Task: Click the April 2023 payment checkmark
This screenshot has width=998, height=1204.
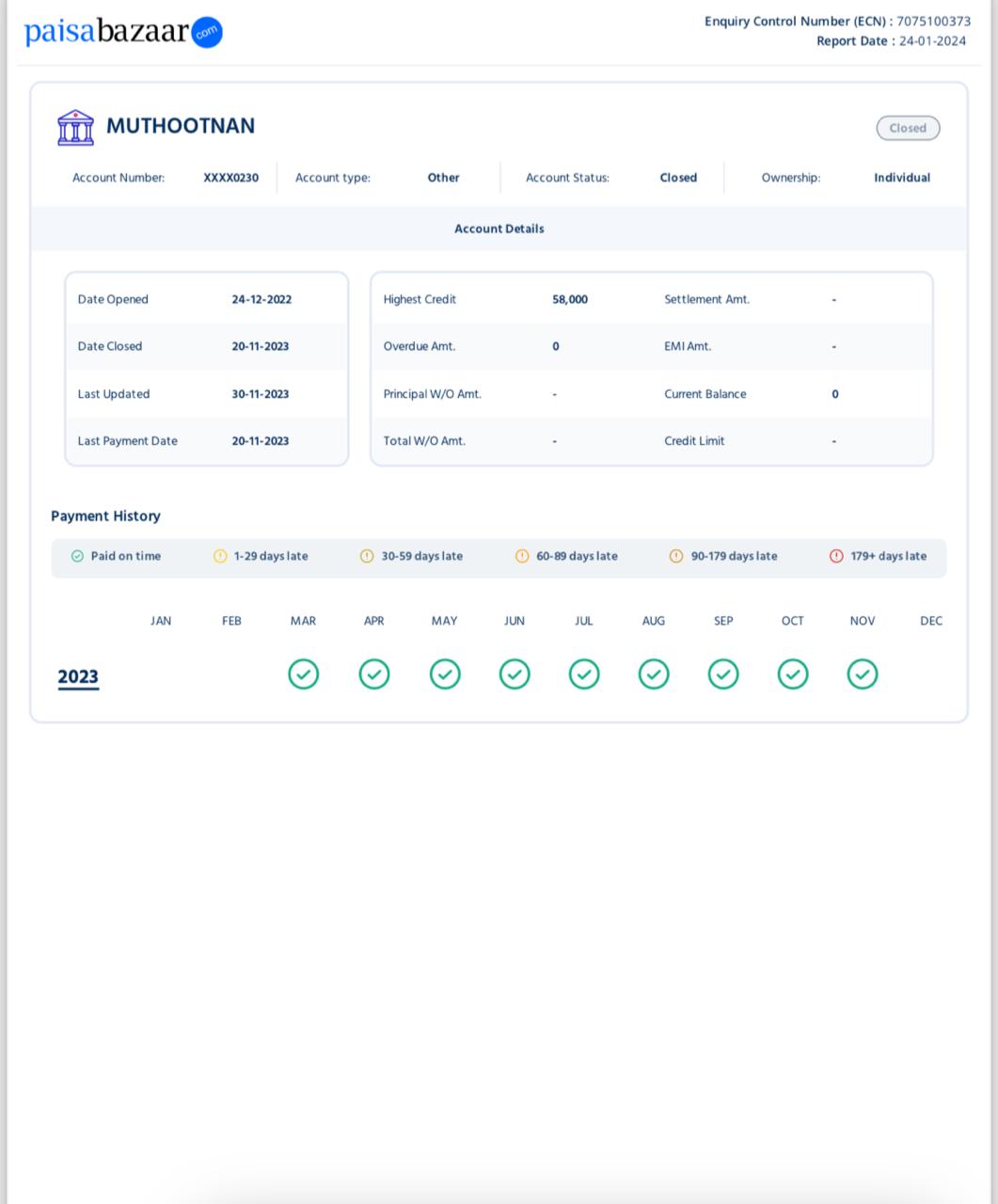Action: click(x=374, y=674)
